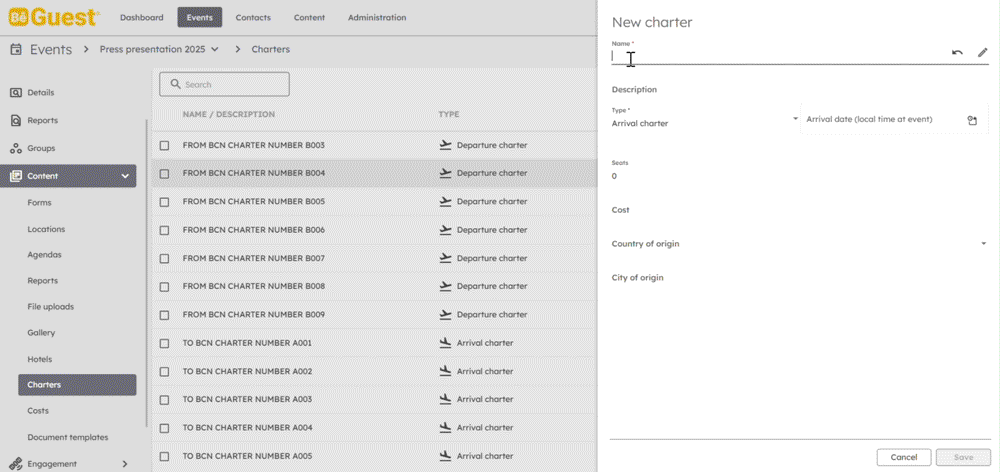
Task: Click the Engagement sidebar icon
Action: point(16,464)
